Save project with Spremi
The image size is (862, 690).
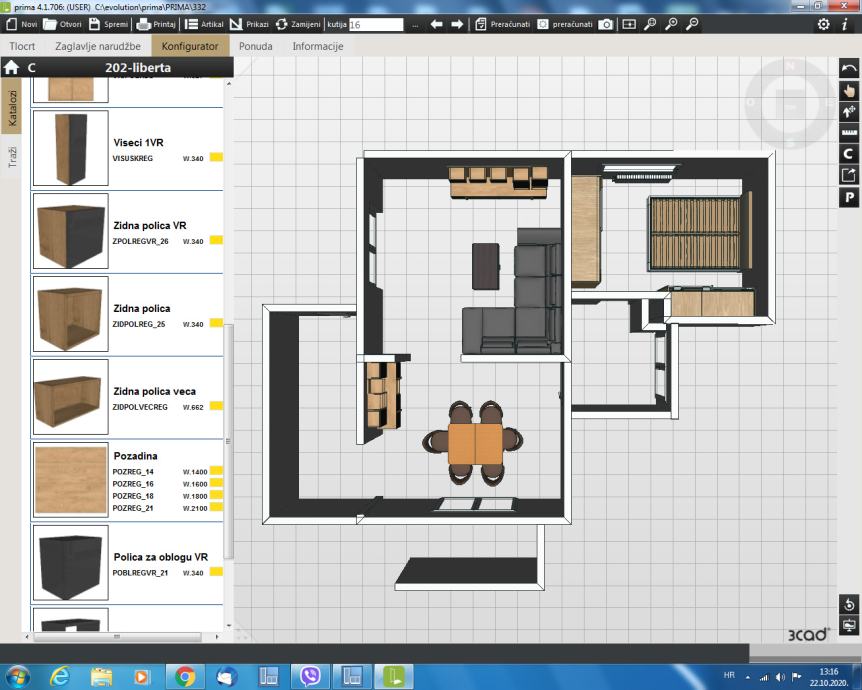tap(108, 24)
